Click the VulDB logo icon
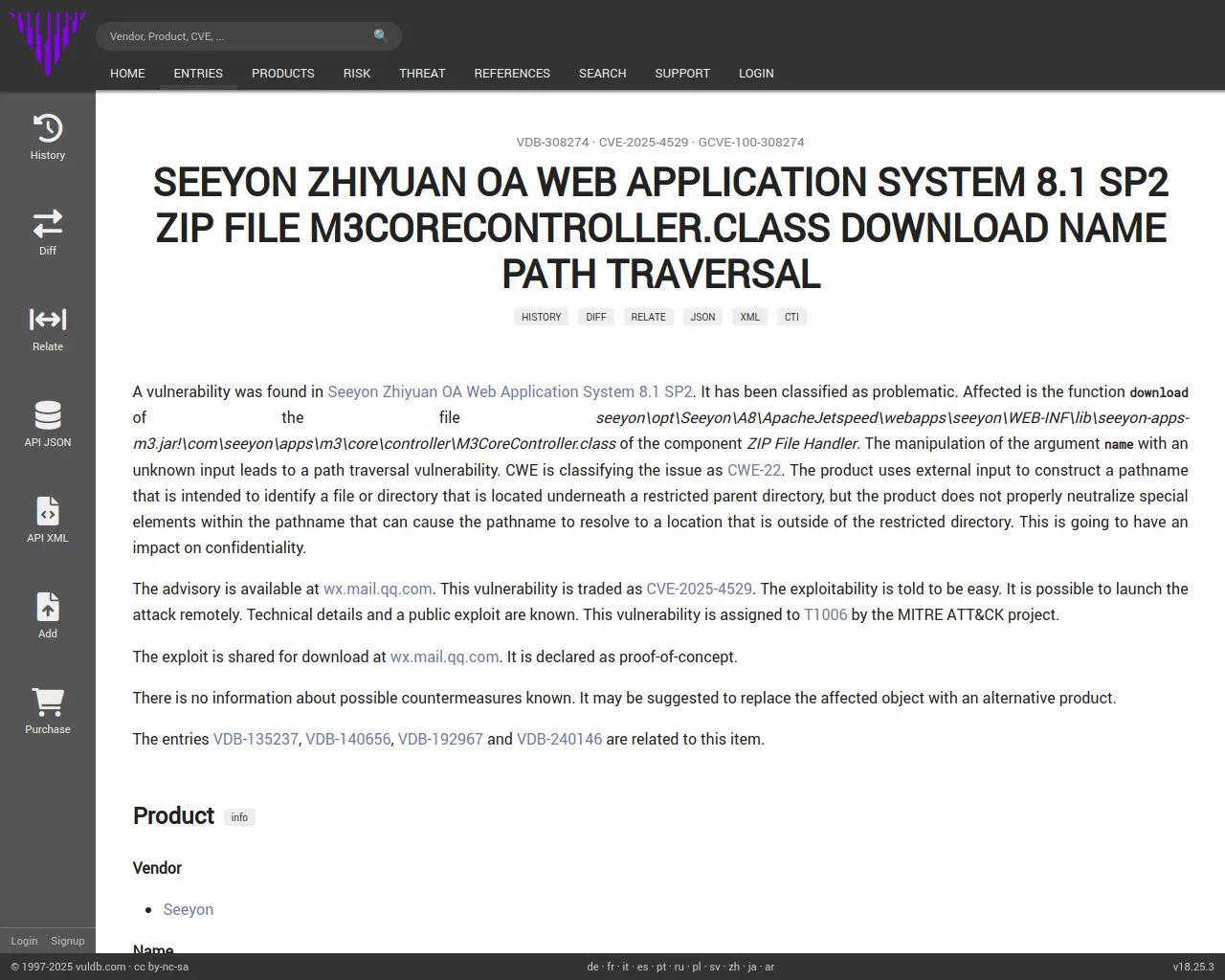The width and height of the screenshot is (1225, 980). pyautogui.click(x=48, y=44)
